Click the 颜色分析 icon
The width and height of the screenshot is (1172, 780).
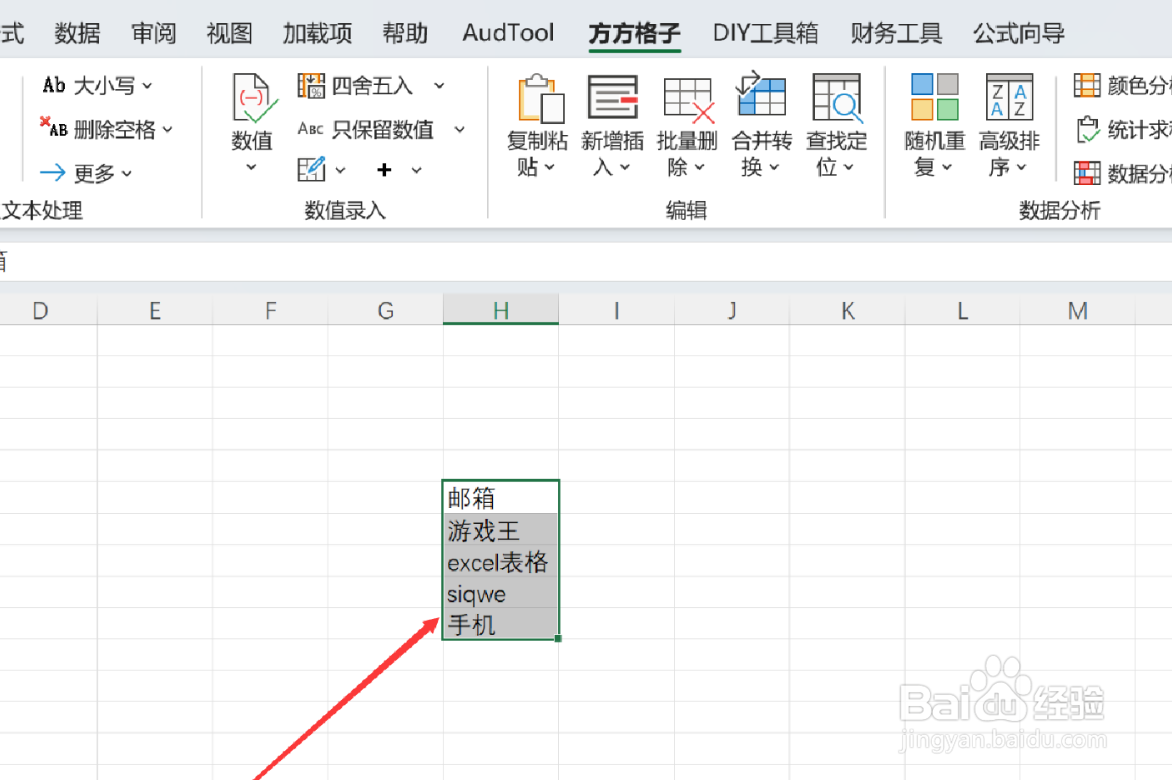1087,86
